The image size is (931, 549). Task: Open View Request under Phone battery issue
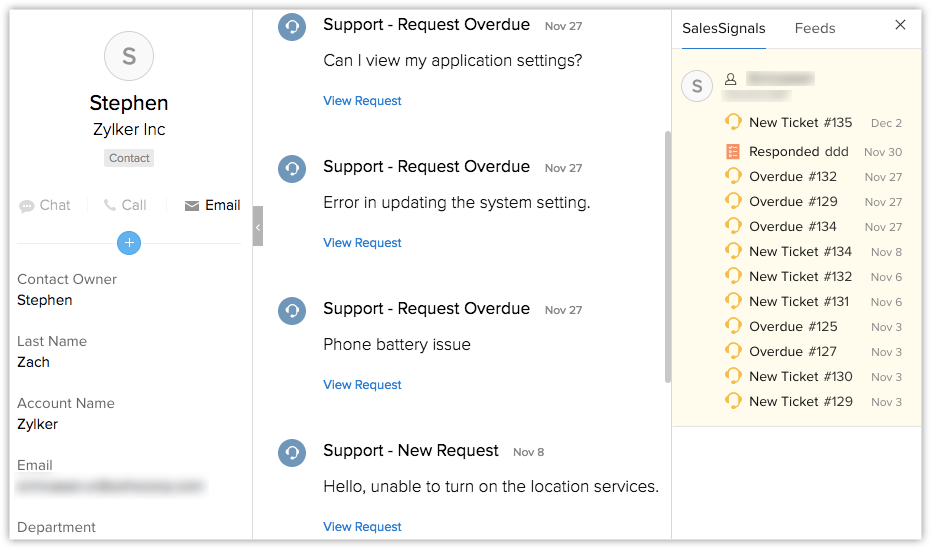tap(362, 385)
